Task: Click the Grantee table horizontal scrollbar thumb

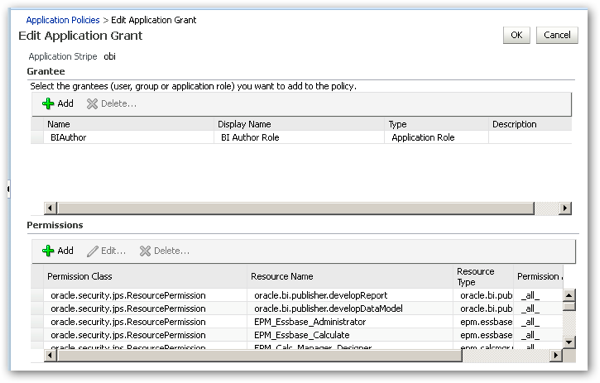Action: (x=295, y=208)
